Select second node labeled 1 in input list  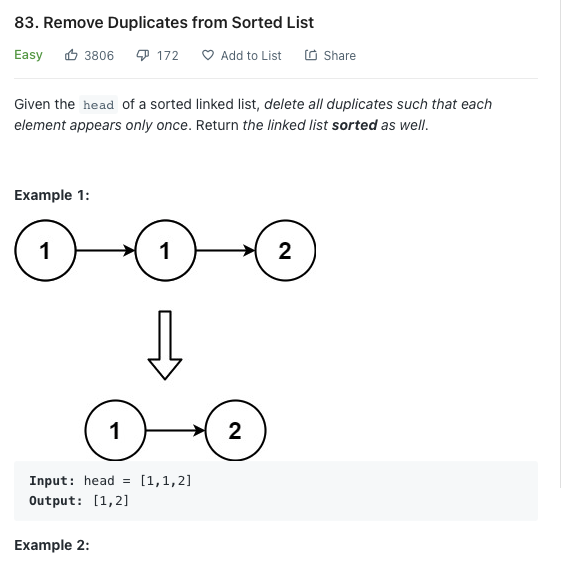[x=165, y=250]
